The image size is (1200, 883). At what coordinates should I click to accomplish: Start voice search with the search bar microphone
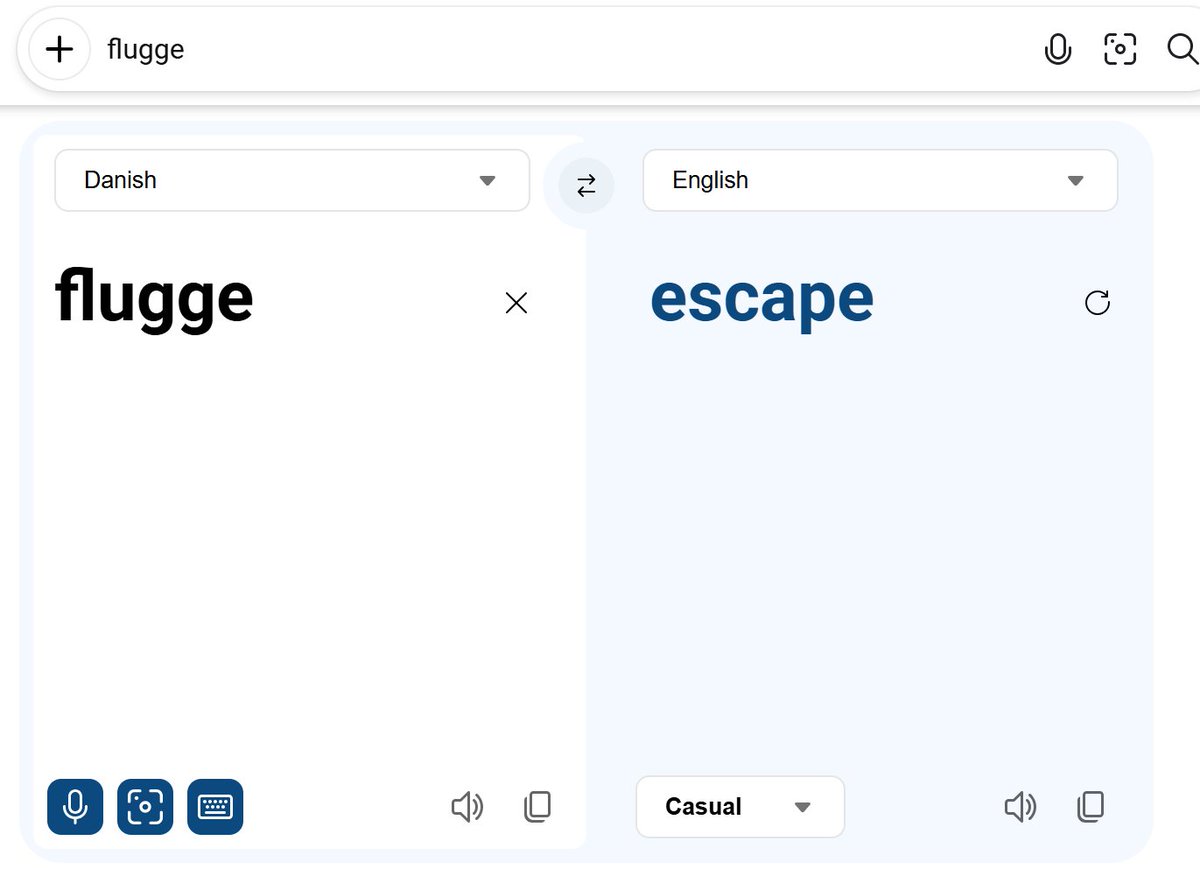click(x=1057, y=49)
